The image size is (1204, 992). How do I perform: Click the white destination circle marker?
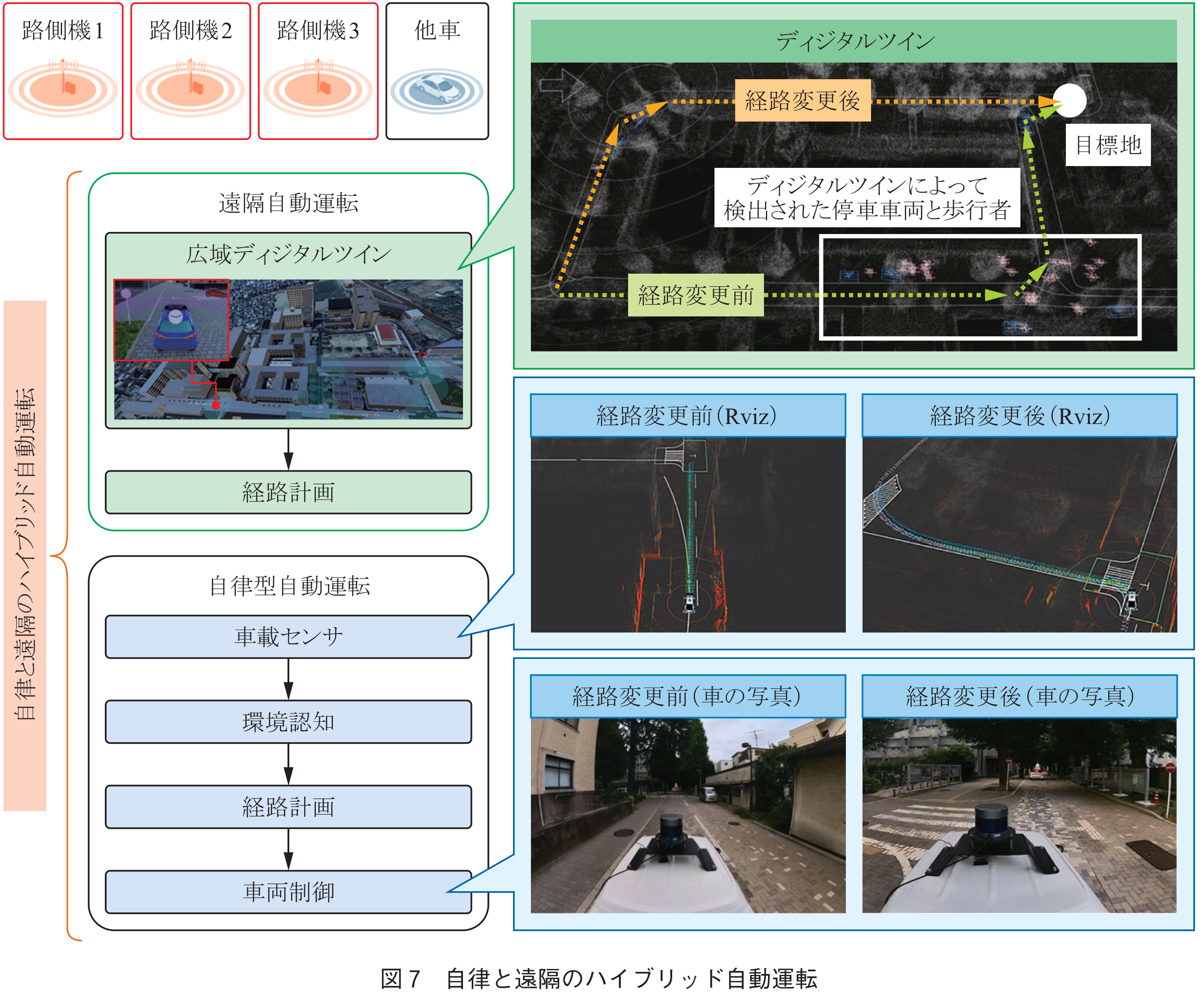point(1069,100)
